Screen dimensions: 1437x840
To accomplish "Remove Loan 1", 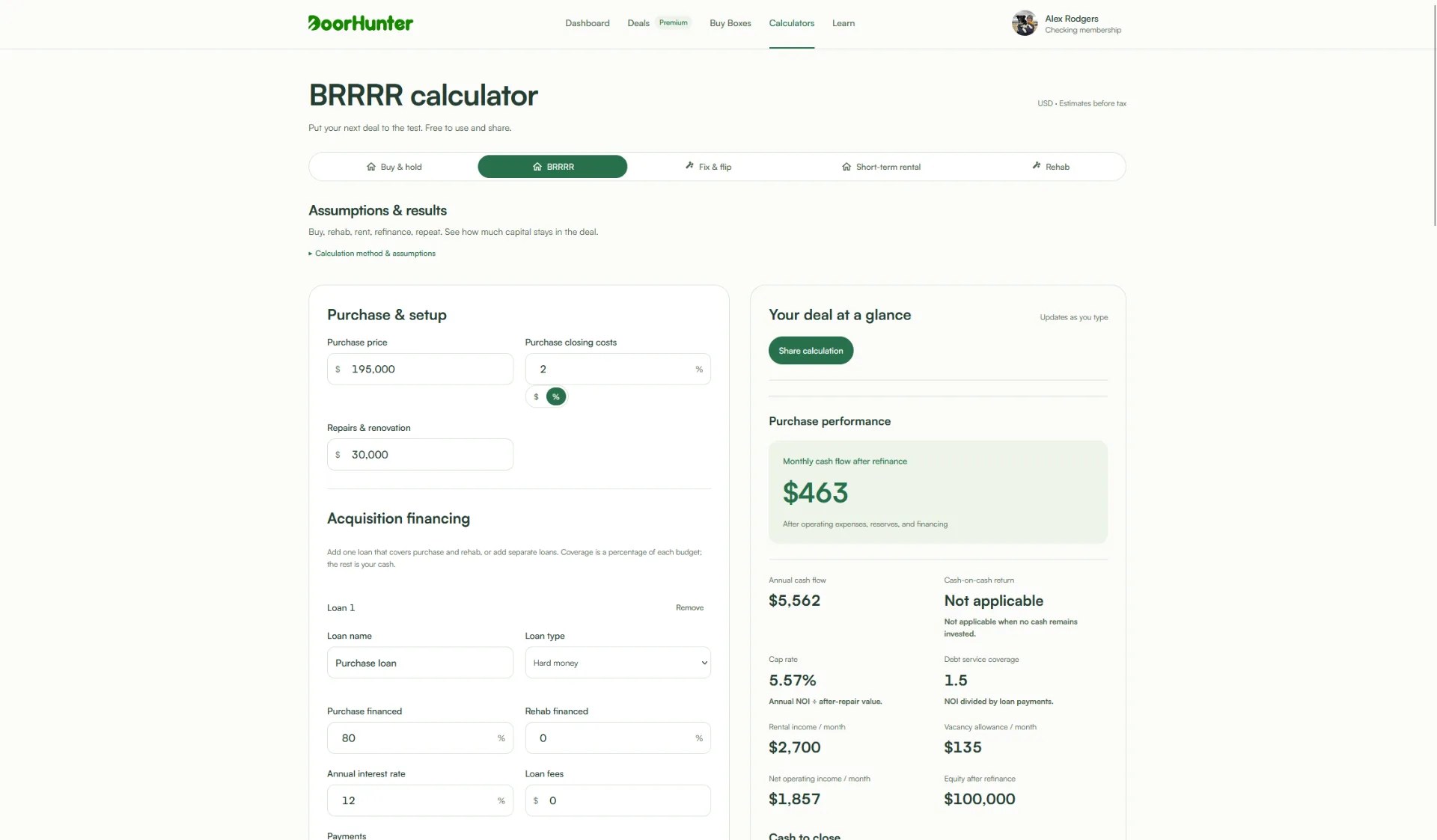I will pos(689,608).
